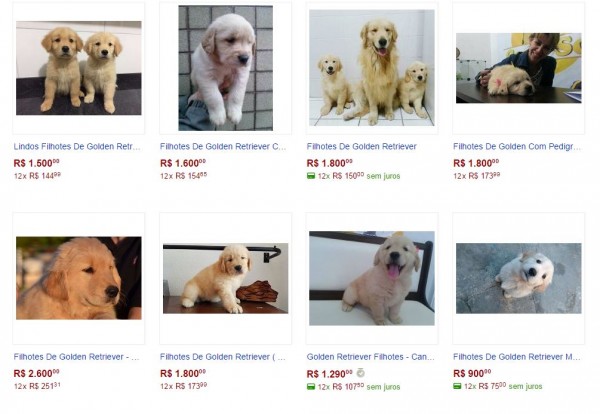Screen dimensions: 600x414
Task: Open 'Lindos Filhotes De Golden Retr...' listing
Action: pyautogui.click(x=77, y=147)
